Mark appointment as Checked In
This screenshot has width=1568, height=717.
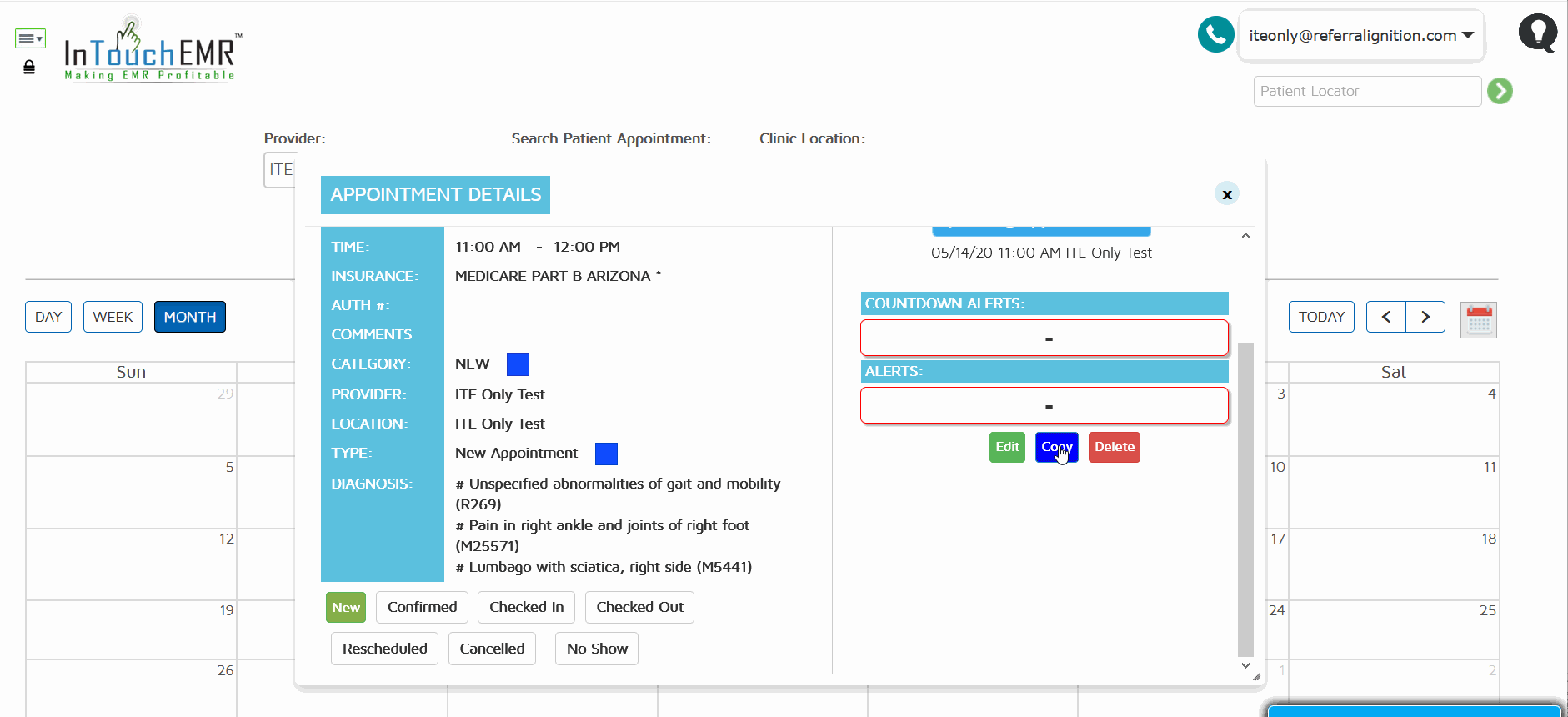(526, 607)
